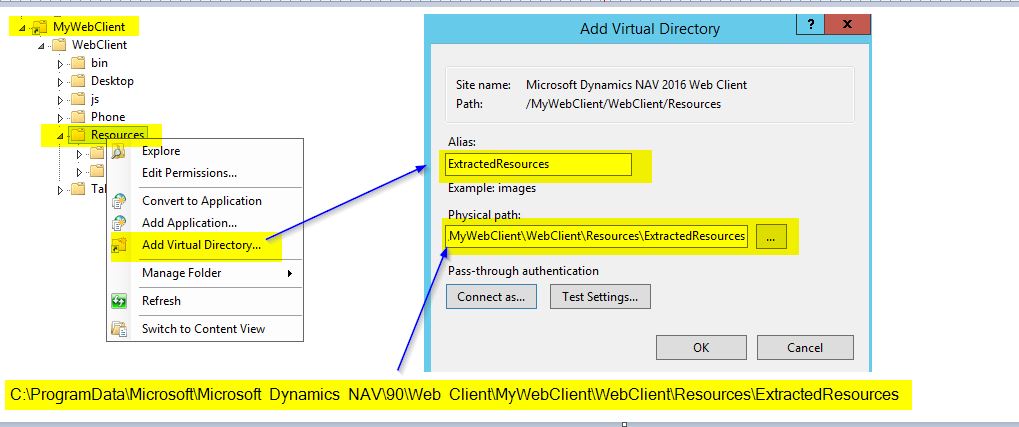
Task: Click the Alias input field
Action: 539,164
